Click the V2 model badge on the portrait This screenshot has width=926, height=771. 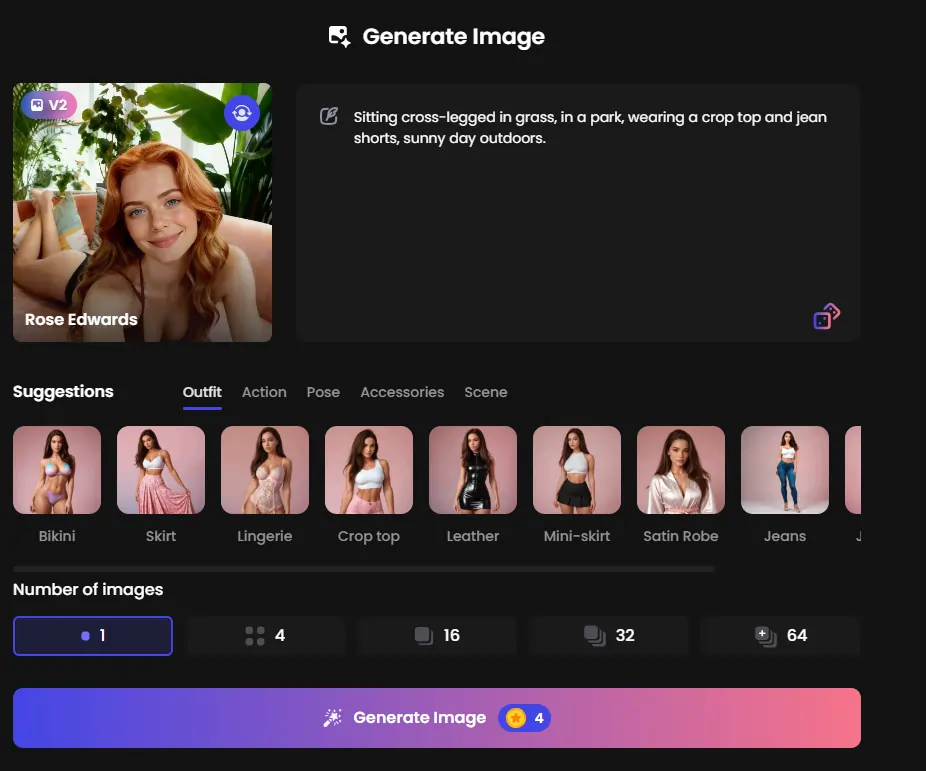(48, 104)
